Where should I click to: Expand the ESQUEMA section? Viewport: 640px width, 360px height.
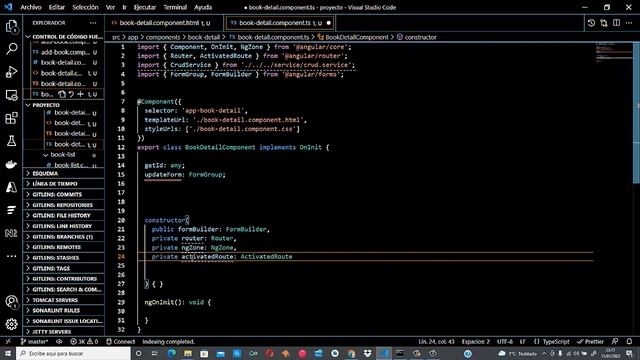coord(63,173)
